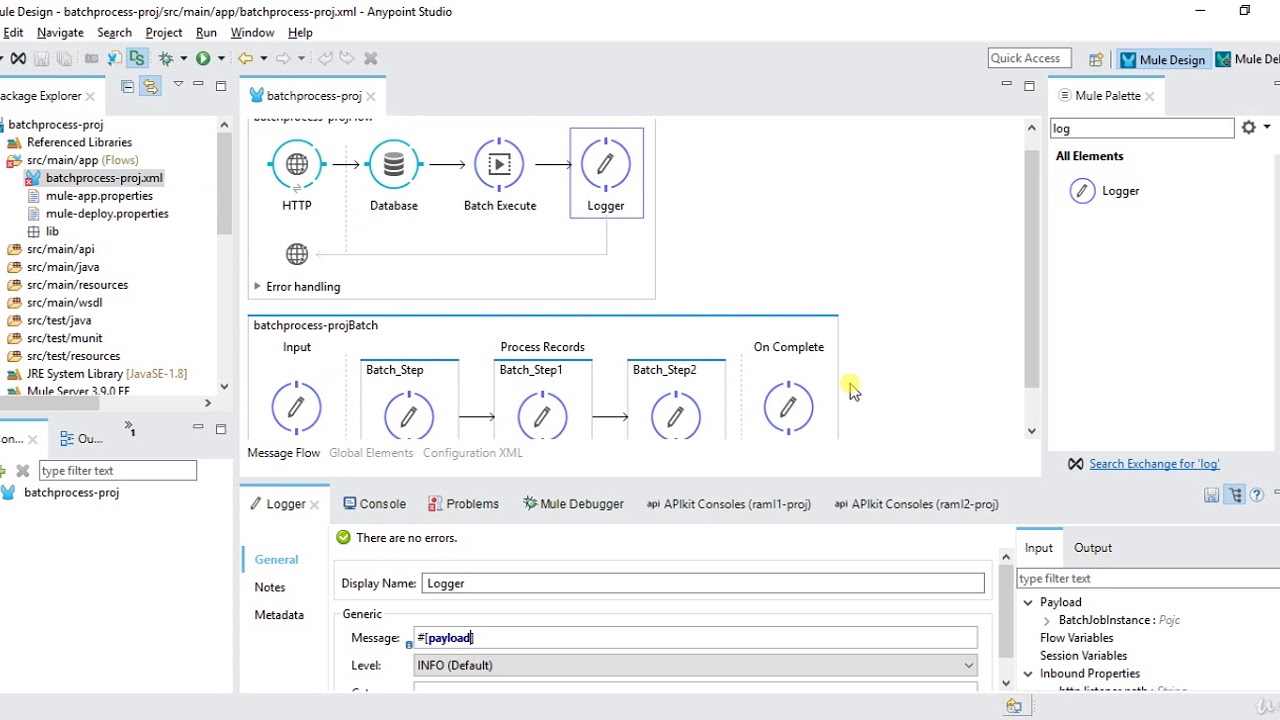This screenshot has width=1280, height=720.
Task: Click the Message expression field
Action: (695, 638)
